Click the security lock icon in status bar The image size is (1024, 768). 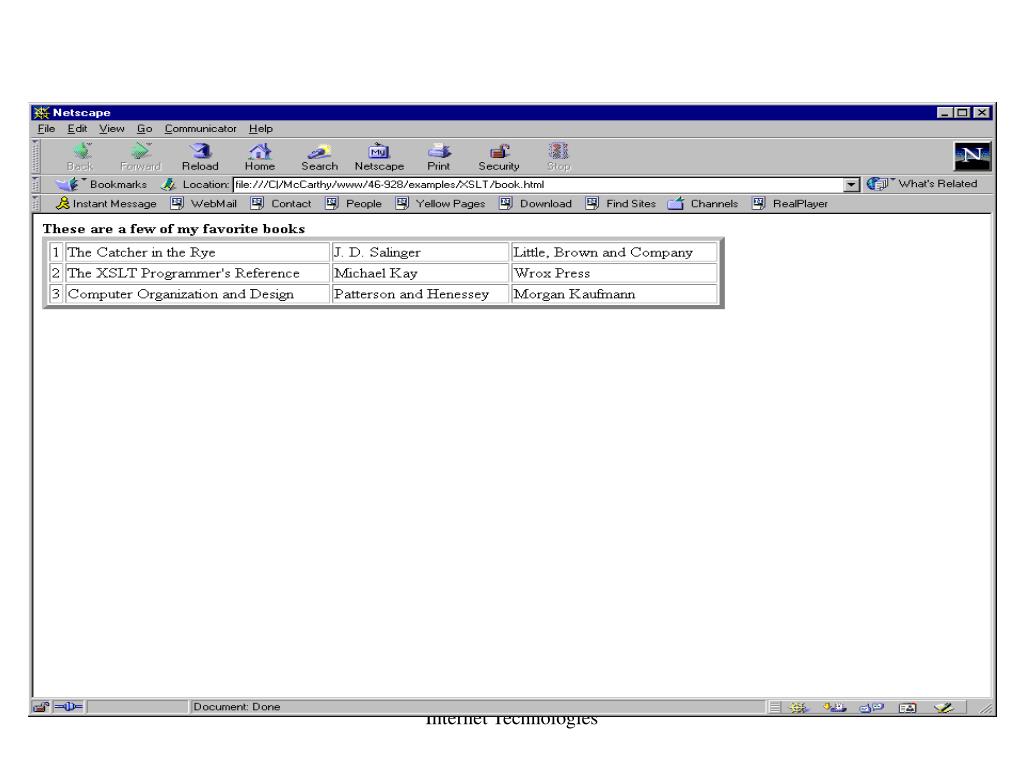(41, 707)
